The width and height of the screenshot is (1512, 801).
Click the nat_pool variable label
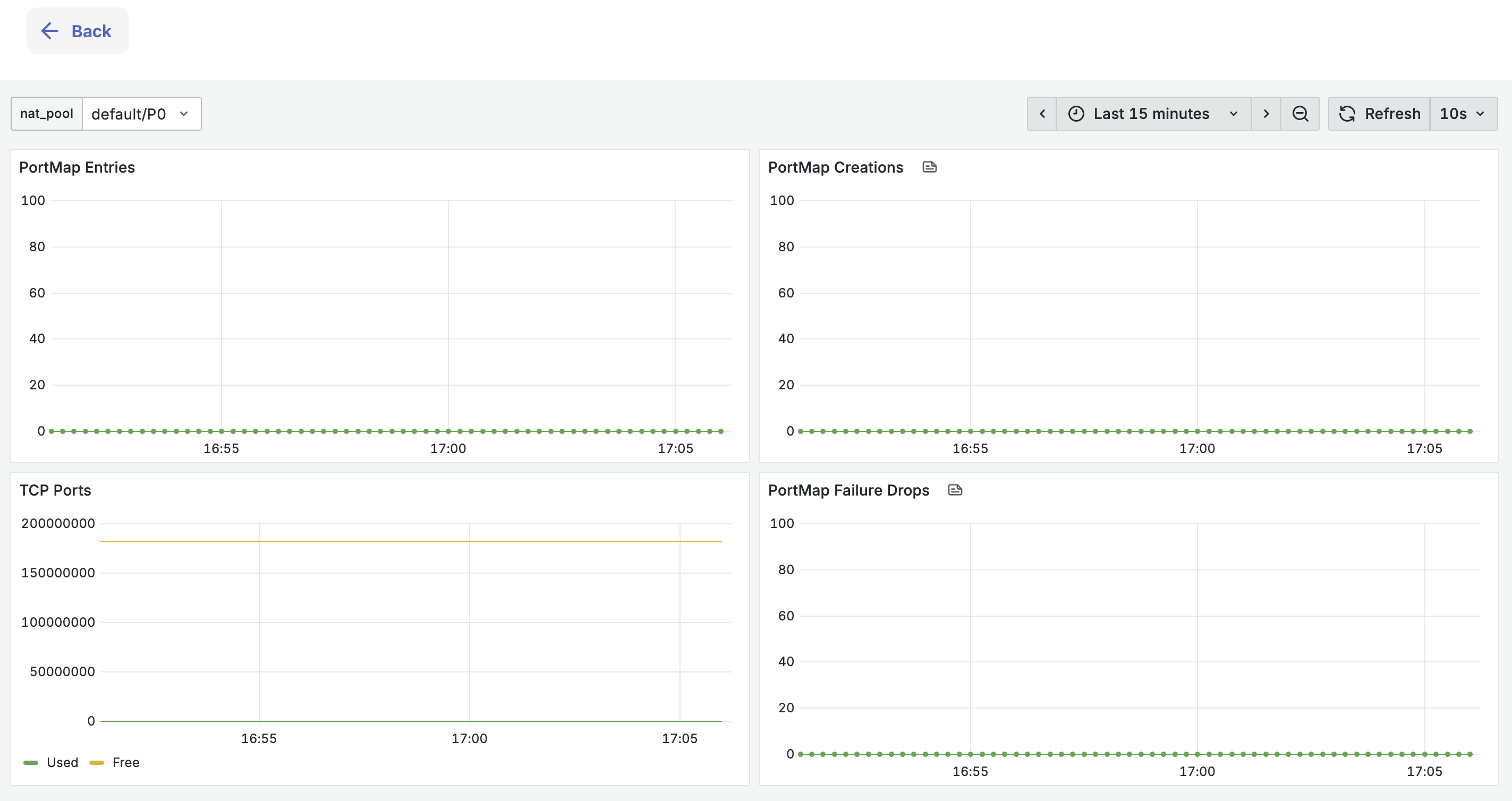pyautogui.click(x=46, y=114)
